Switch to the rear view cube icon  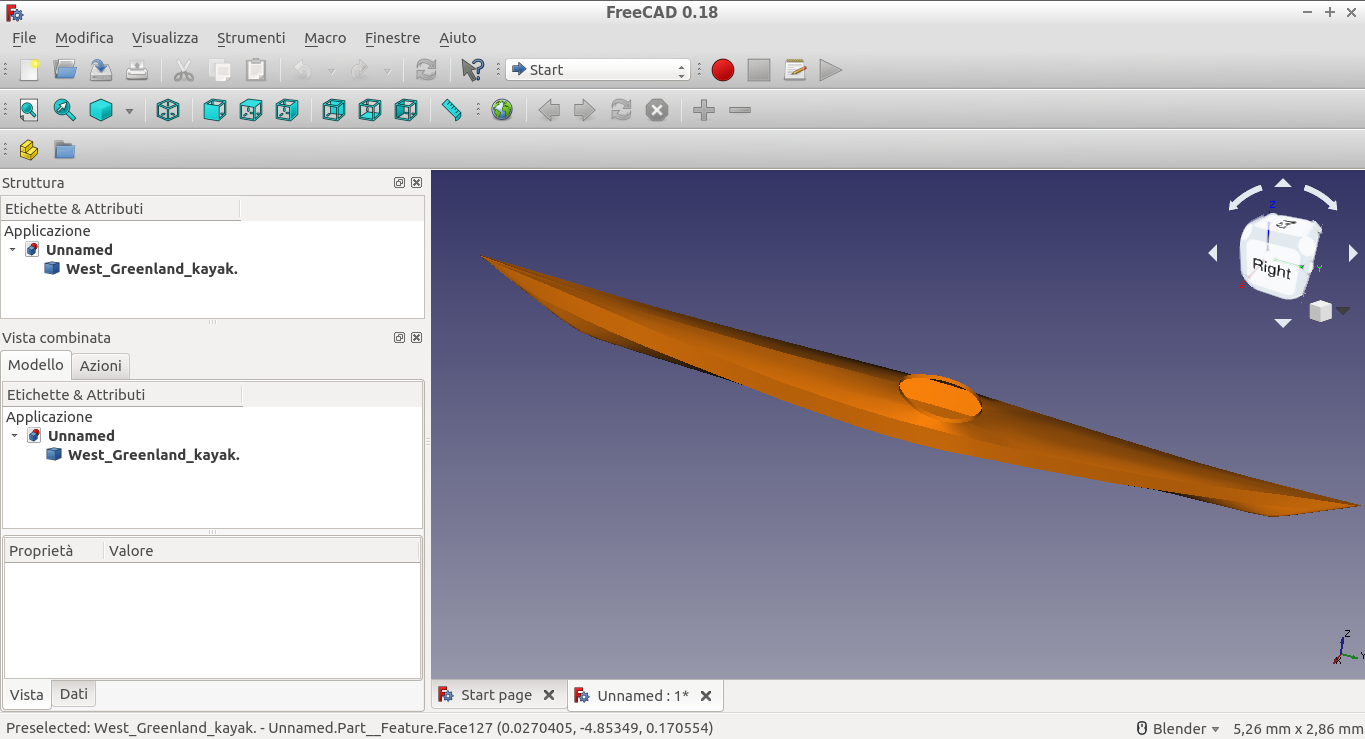pyautogui.click(x=334, y=110)
